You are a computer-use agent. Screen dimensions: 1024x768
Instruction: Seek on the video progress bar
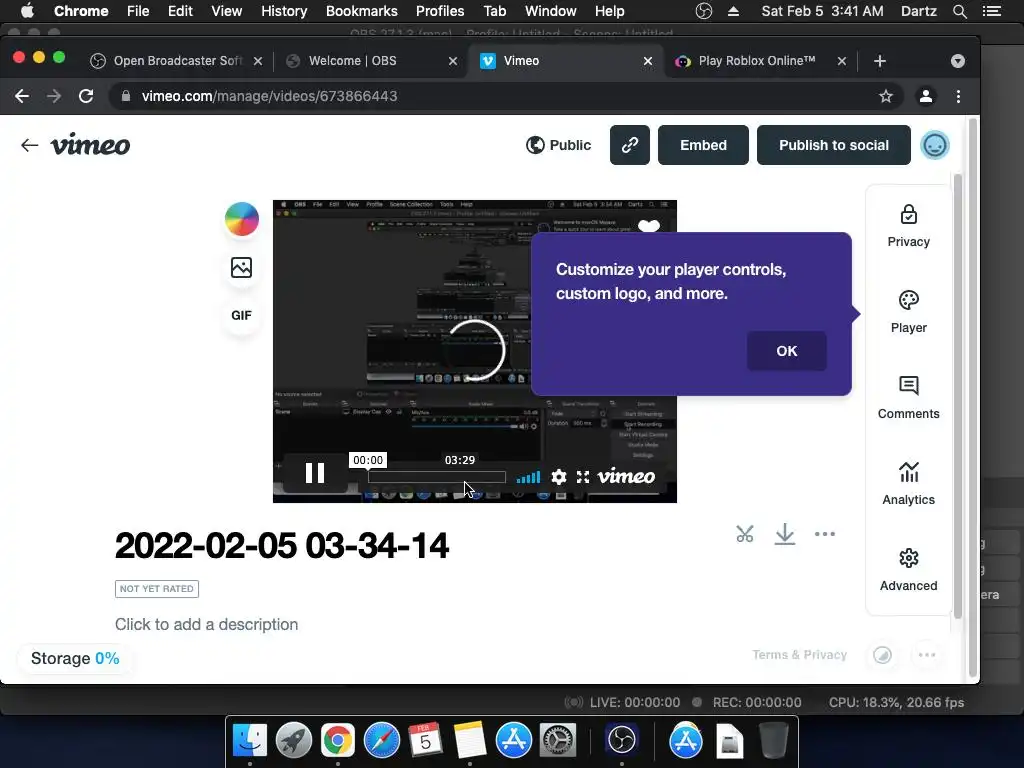436,477
